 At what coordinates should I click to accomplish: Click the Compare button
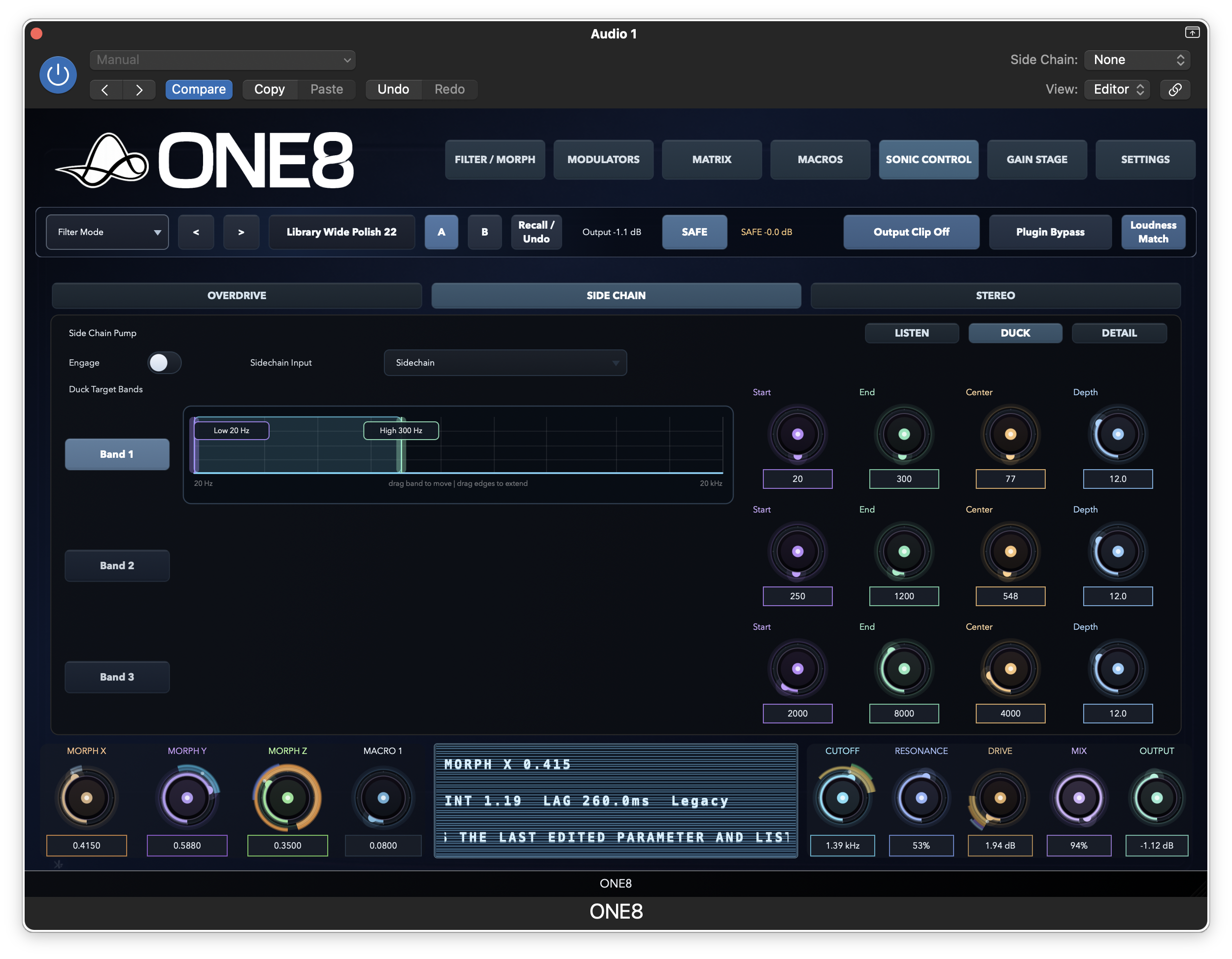point(199,89)
